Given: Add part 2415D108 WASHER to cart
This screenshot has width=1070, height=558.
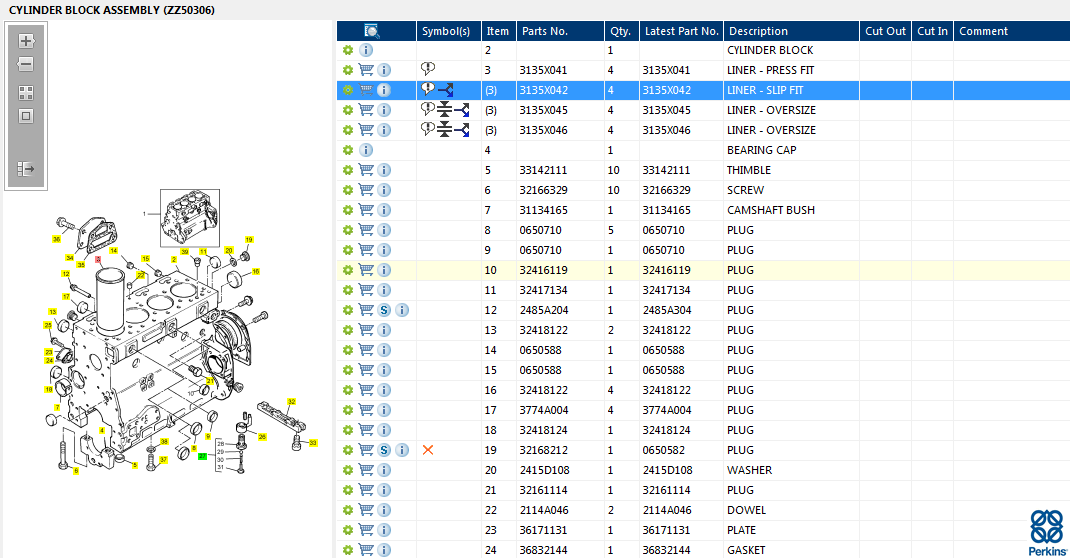Looking at the screenshot, I should pos(366,470).
